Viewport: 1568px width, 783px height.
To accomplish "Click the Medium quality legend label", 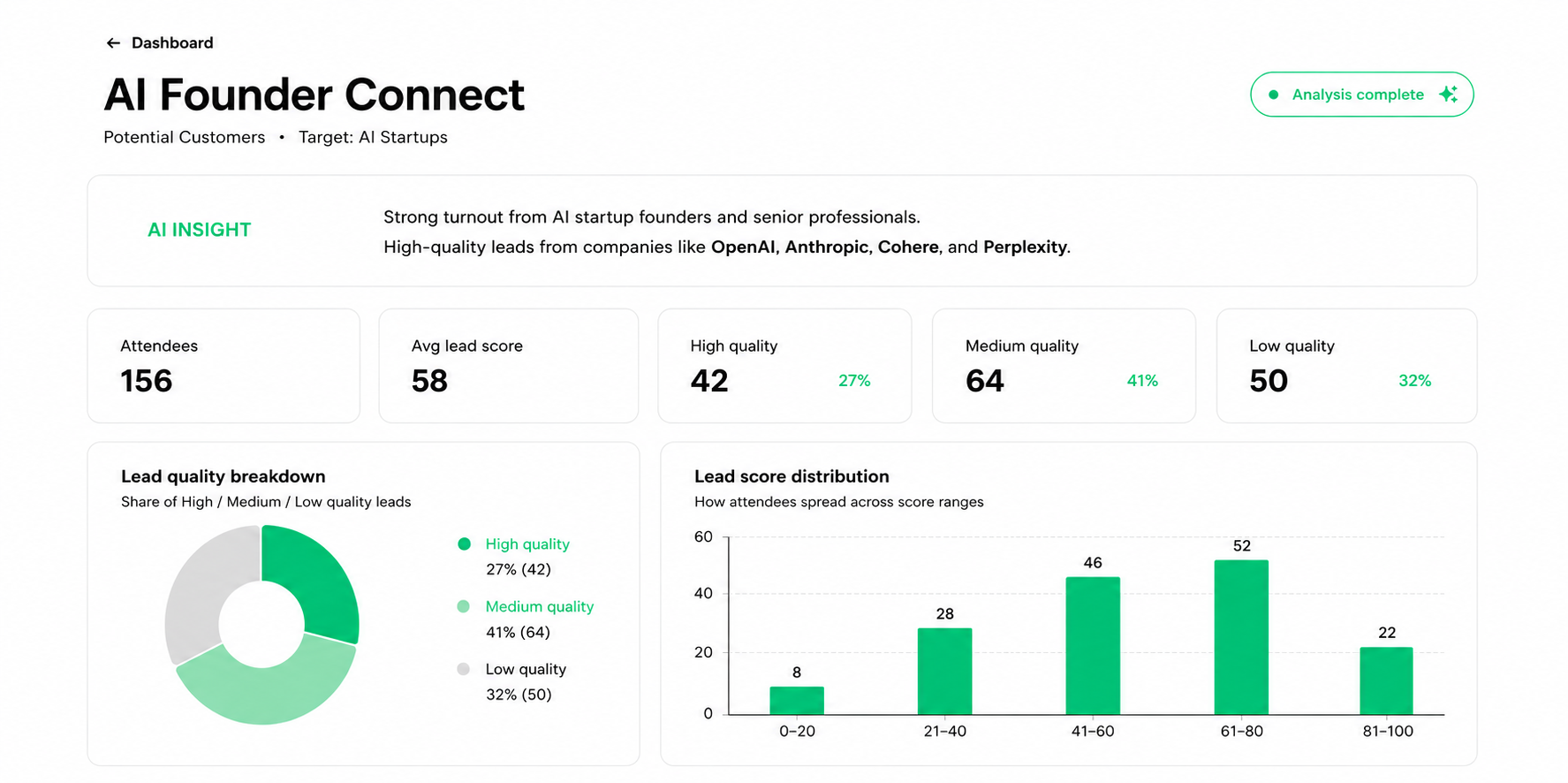I will coord(540,606).
